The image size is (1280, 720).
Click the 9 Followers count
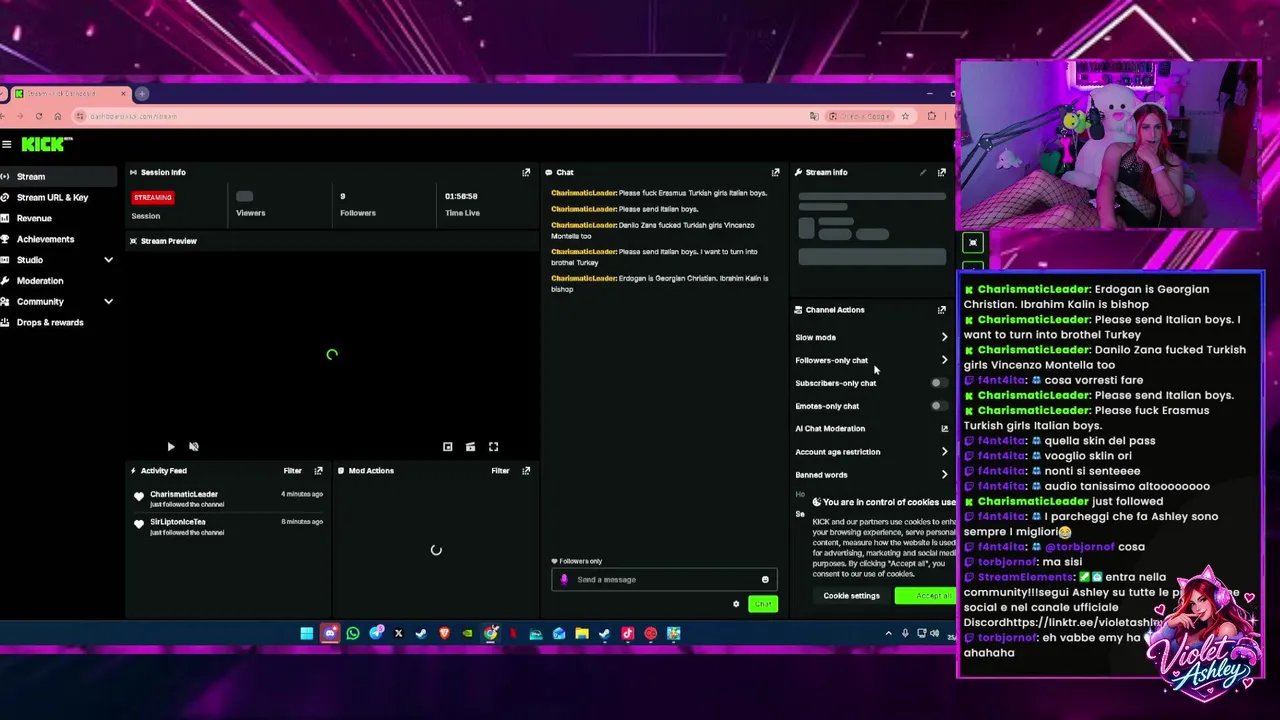[342, 196]
